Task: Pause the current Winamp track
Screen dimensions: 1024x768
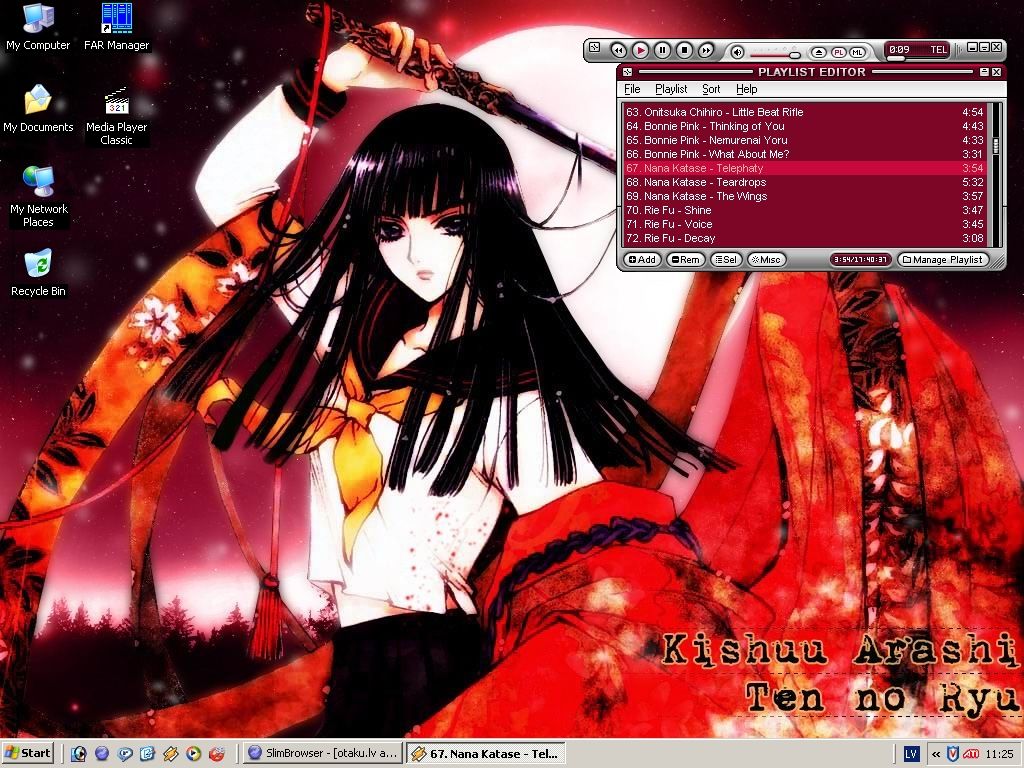Action: pyautogui.click(x=662, y=50)
